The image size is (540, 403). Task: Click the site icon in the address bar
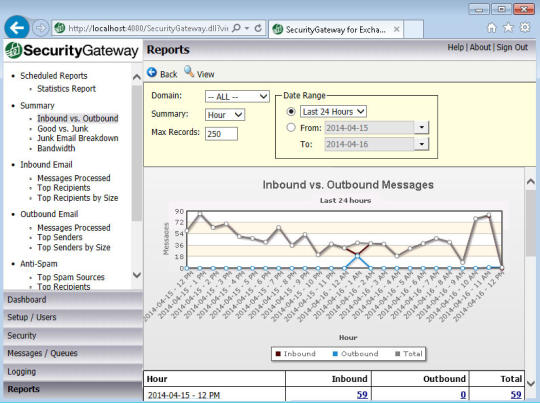coord(60,28)
